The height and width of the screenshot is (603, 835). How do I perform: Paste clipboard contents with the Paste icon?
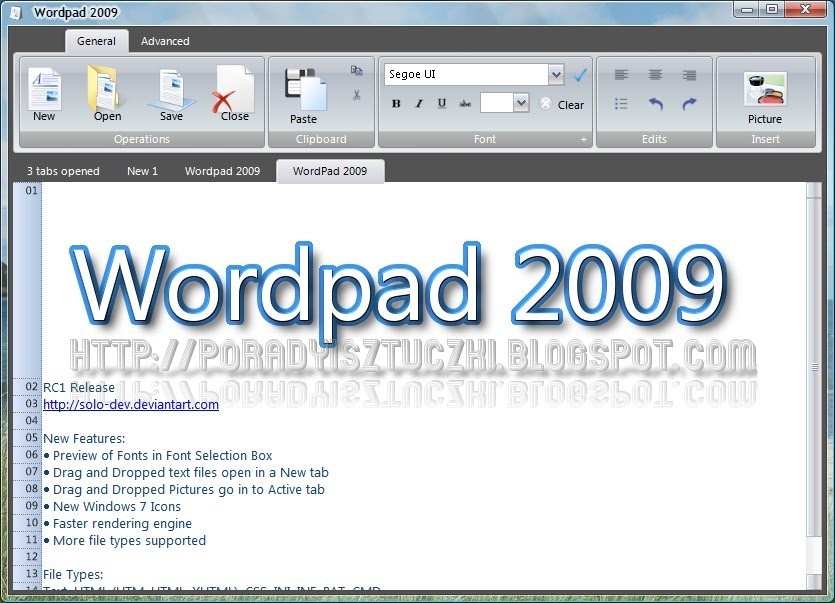pyautogui.click(x=303, y=90)
